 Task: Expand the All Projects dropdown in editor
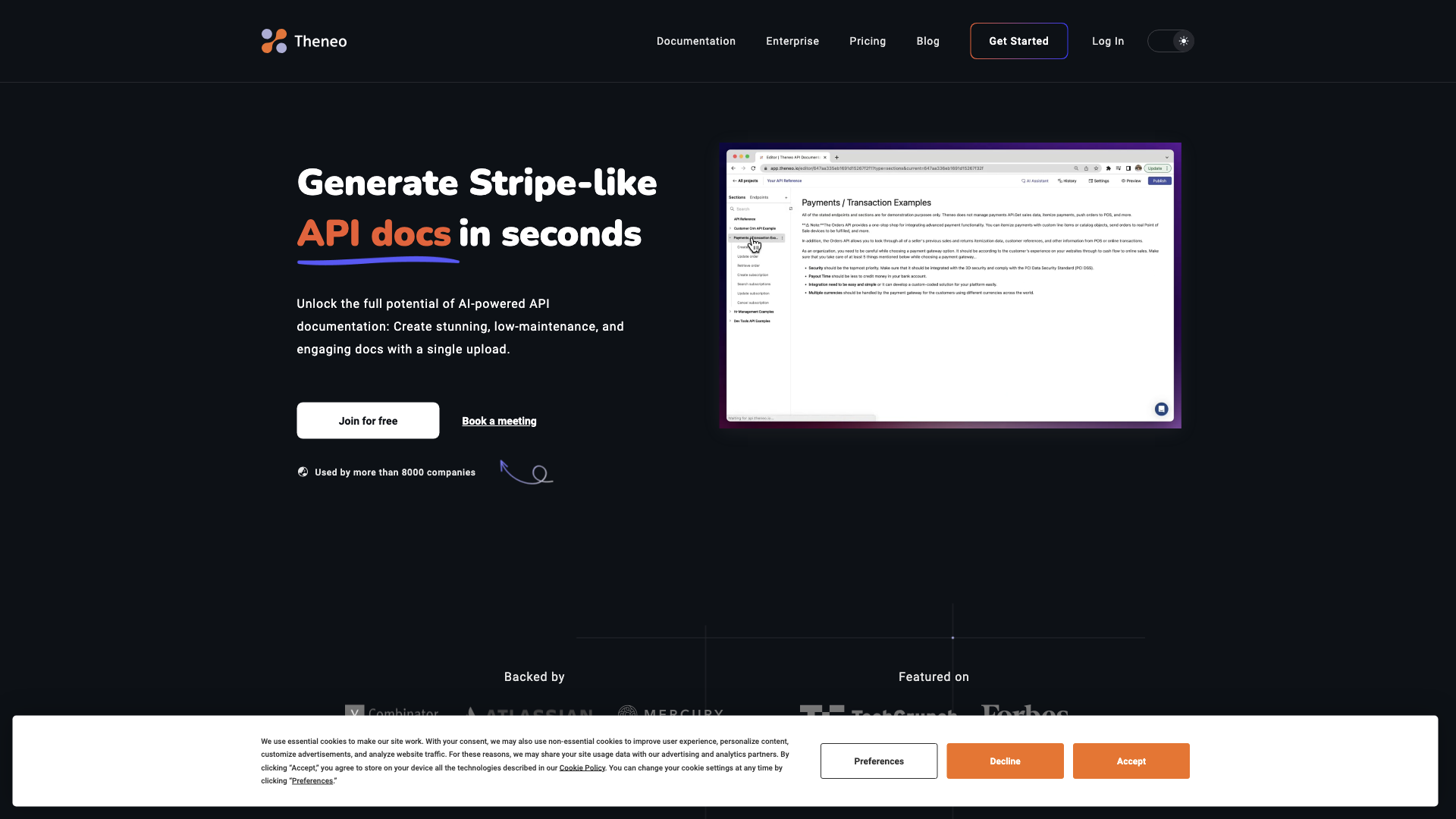[745, 181]
